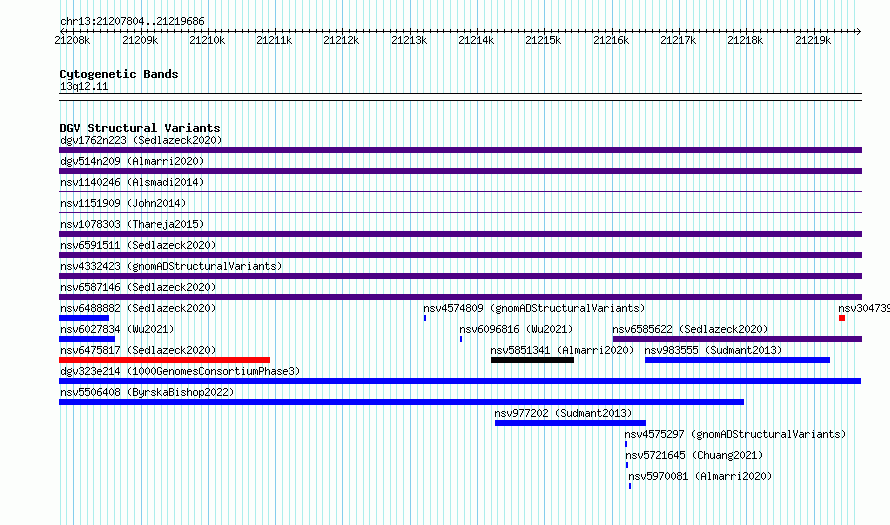Select nsv6591511 (Sedlazeck2020) label

(x=138, y=245)
